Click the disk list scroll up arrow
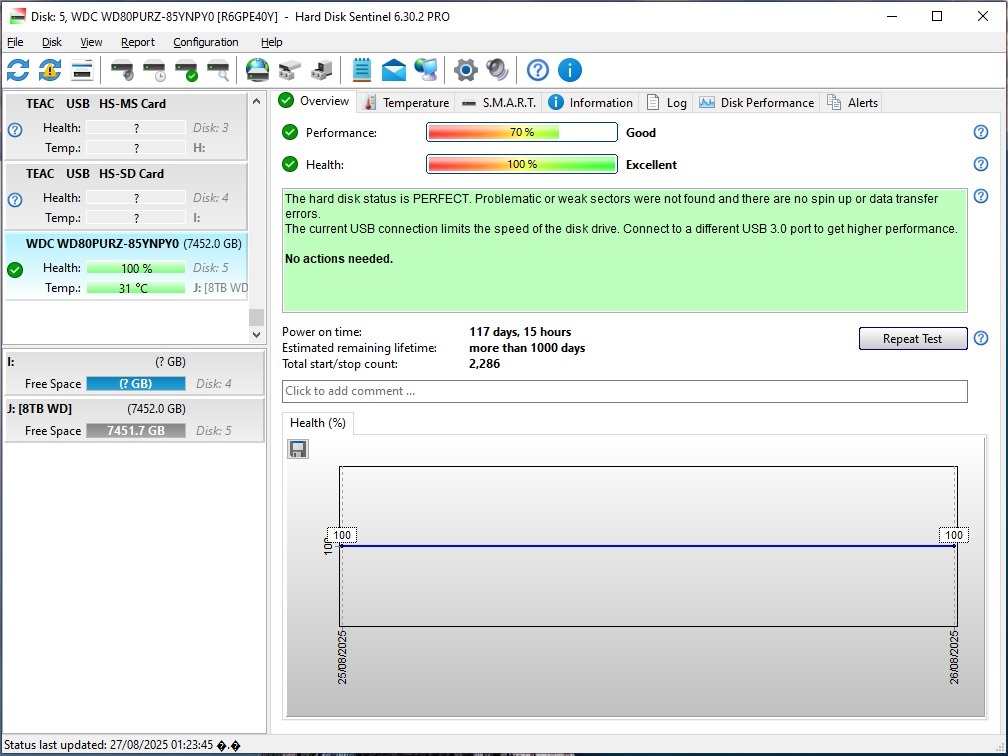This screenshot has height=756, width=1008. [256, 102]
